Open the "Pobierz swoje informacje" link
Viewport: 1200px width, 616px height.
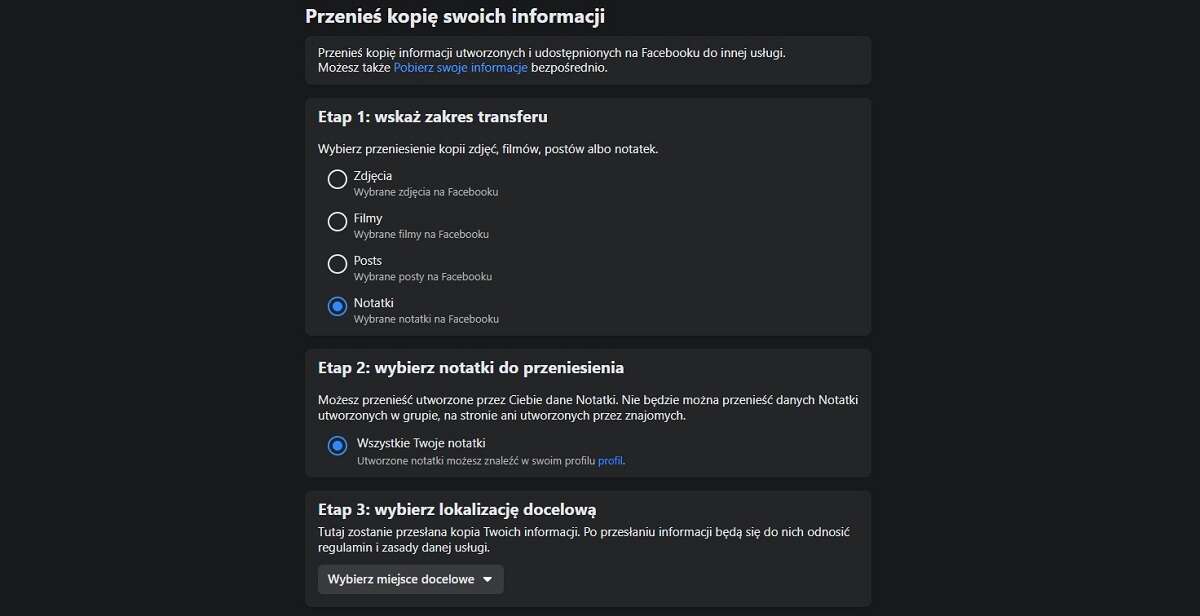tap(459, 67)
